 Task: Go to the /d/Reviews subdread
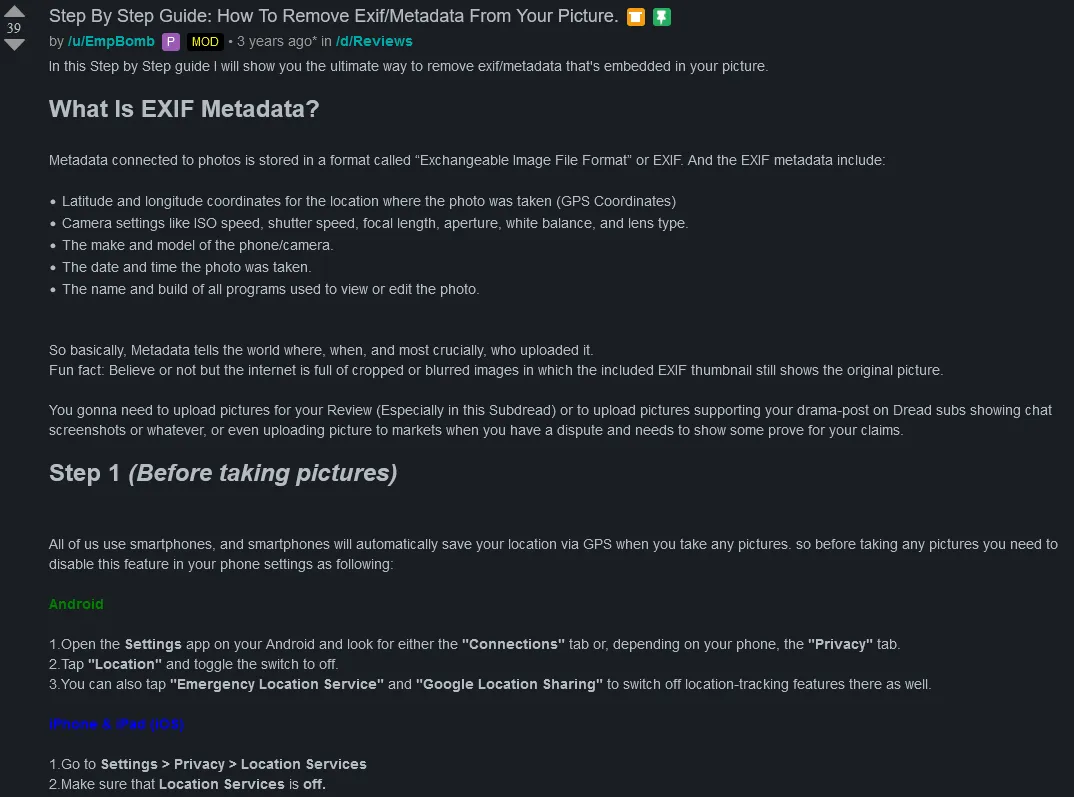(x=374, y=42)
